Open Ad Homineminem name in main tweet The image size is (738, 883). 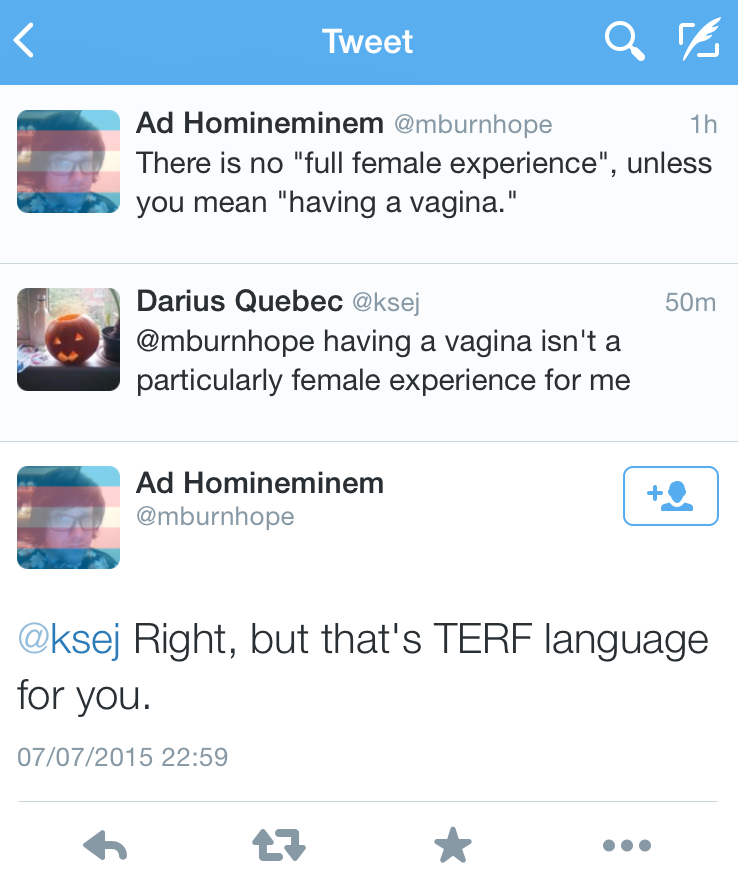click(x=260, y=483)
